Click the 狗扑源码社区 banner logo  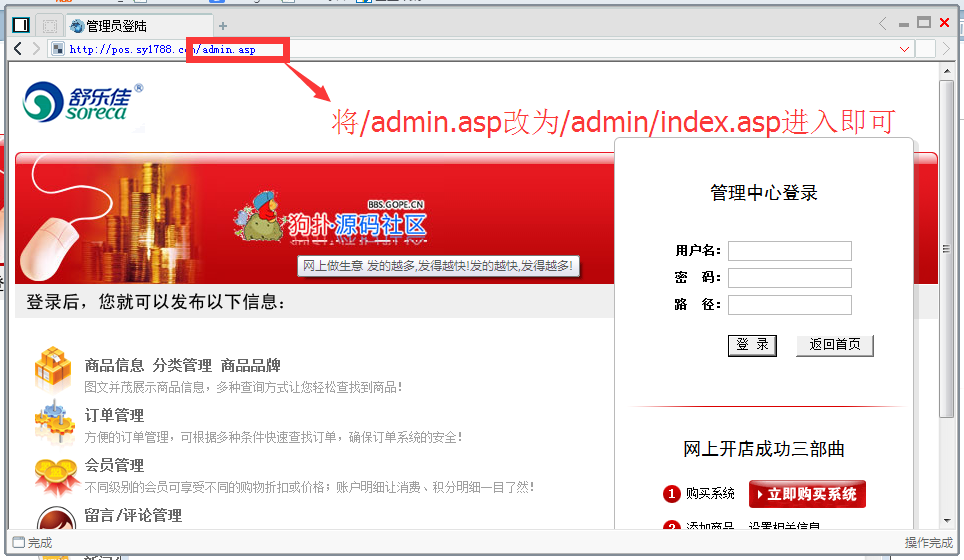[x=331, y=219]
